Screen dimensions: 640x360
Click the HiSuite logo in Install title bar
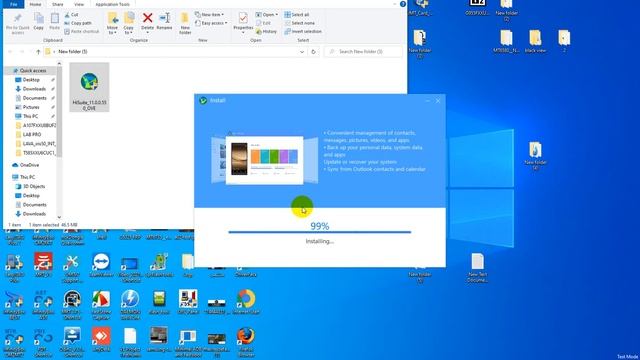coord(203,100)
